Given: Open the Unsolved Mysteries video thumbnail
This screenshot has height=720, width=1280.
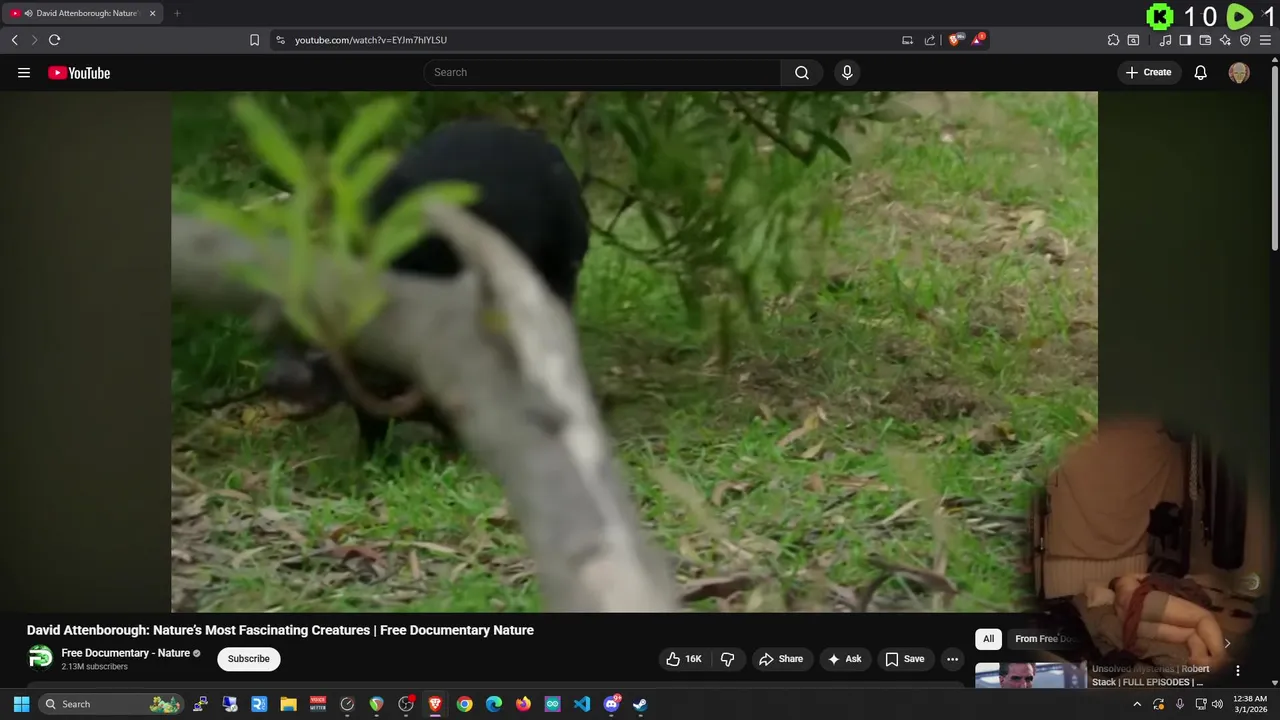Looking at the screenshot, I should (1031, 675).
